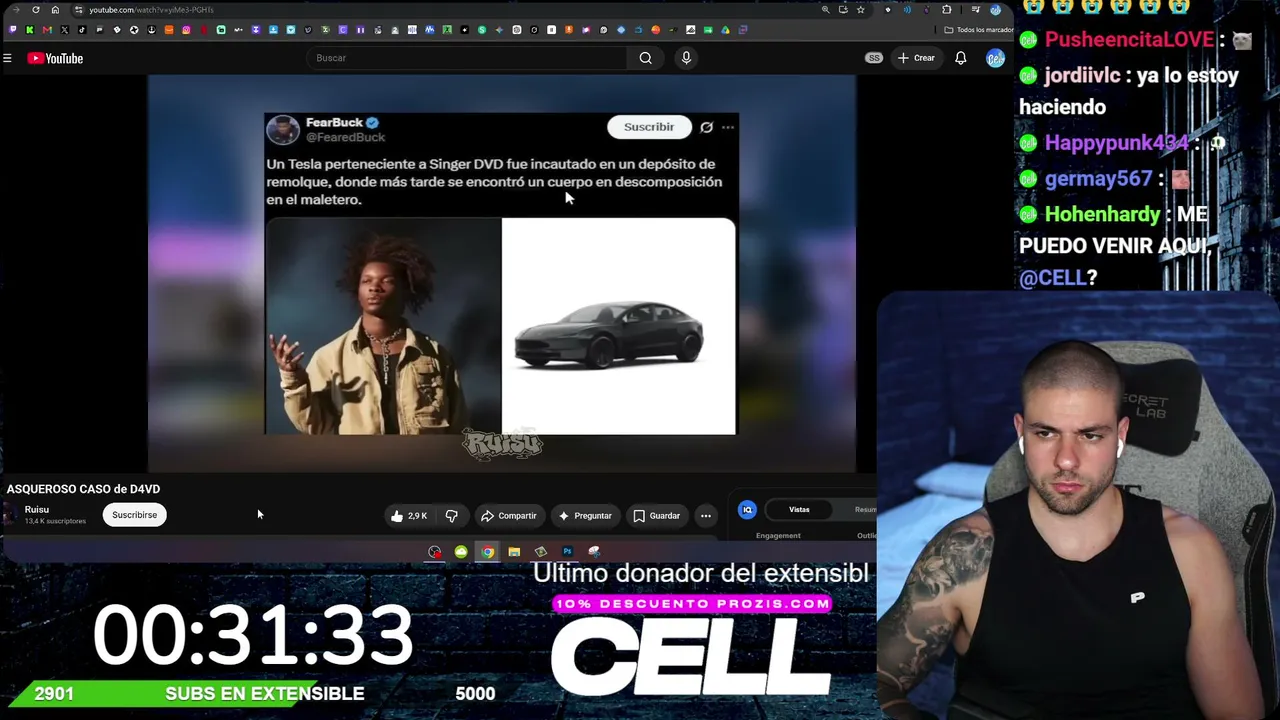Open Photoshop from the taskbar
1280x720 pixels.
567,552
